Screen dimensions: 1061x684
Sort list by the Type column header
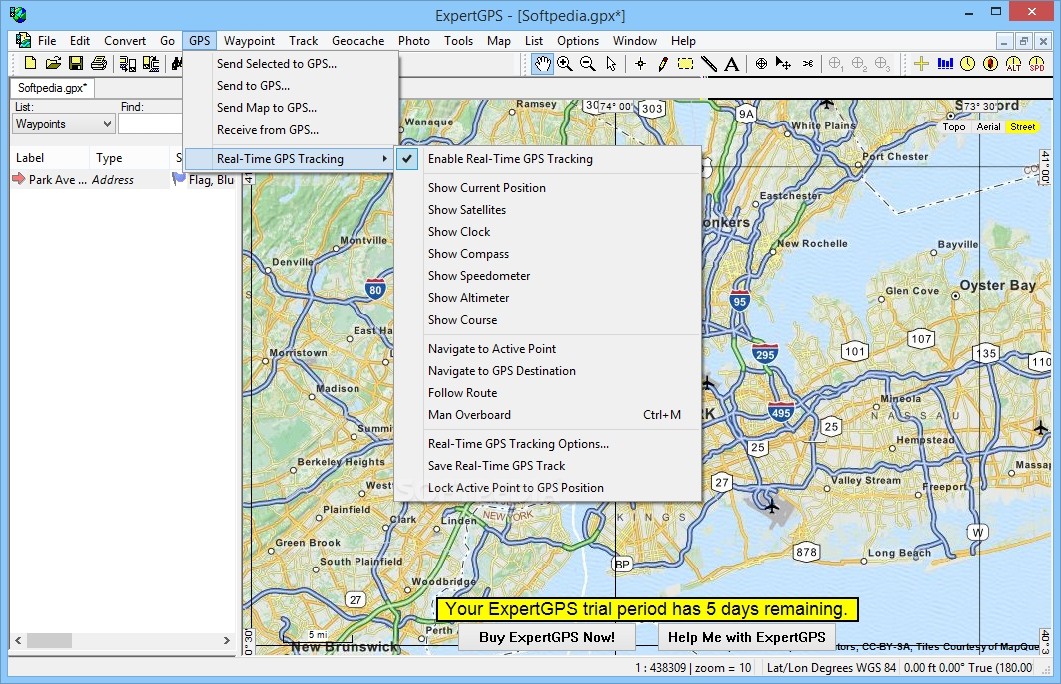129,158
